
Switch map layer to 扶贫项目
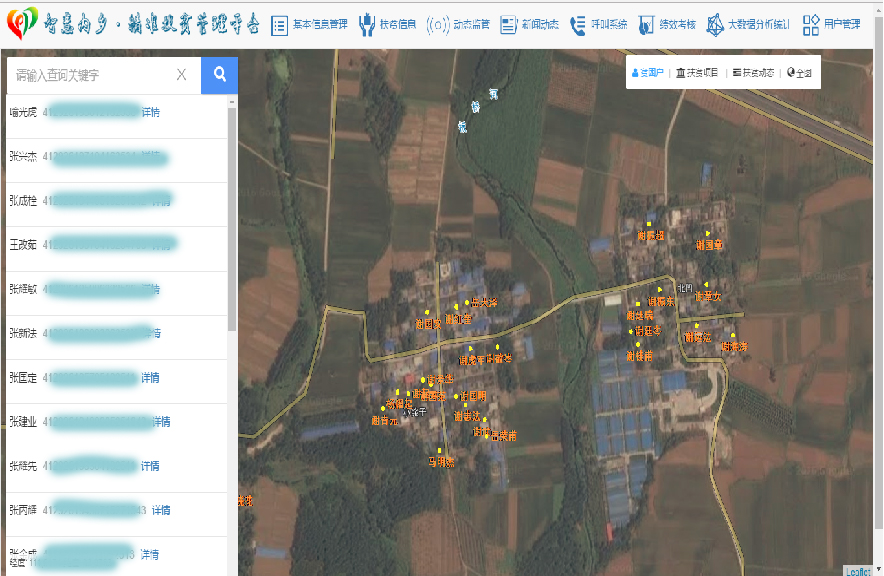(697, 73)
